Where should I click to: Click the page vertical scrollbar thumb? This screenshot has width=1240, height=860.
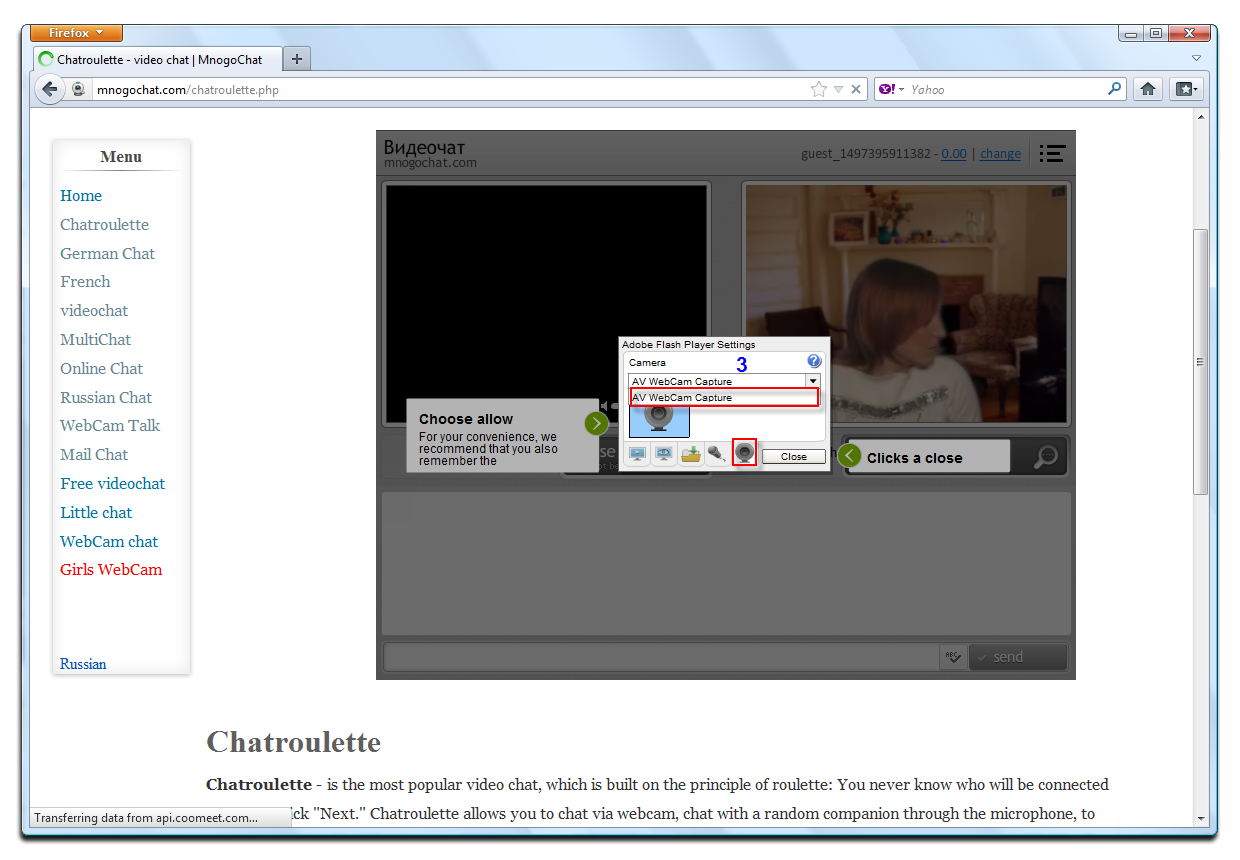pyautogui.click(x=1202, y=361)
